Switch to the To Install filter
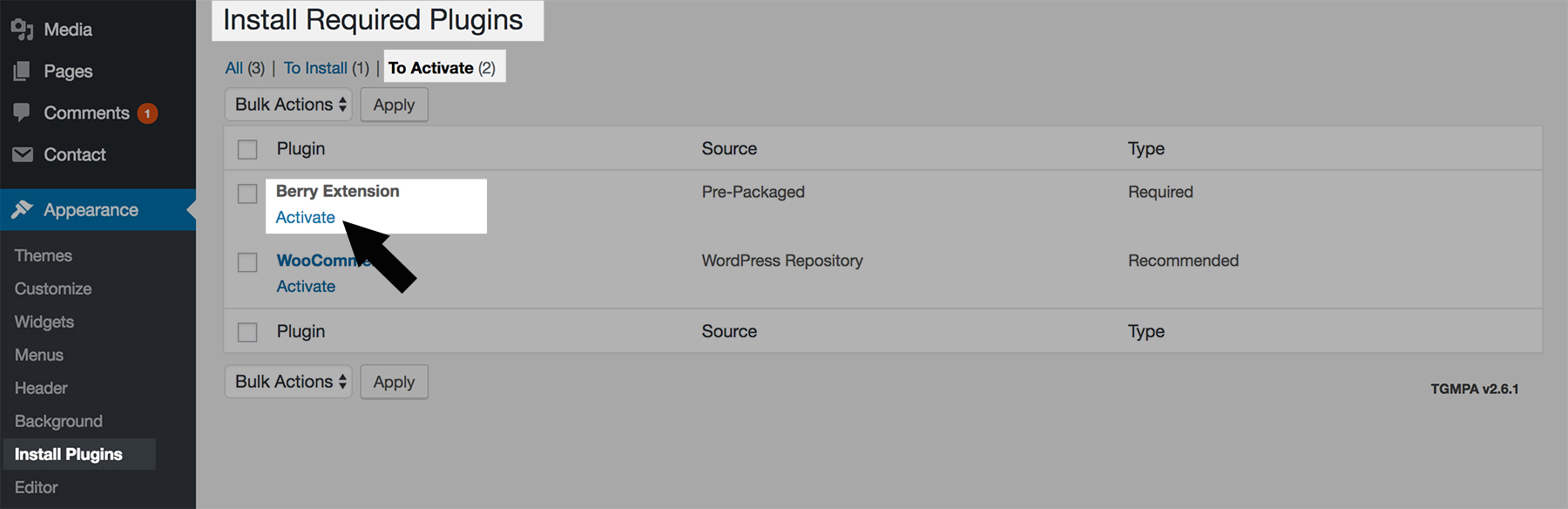The image size is (1568, 509). [315, 68]
